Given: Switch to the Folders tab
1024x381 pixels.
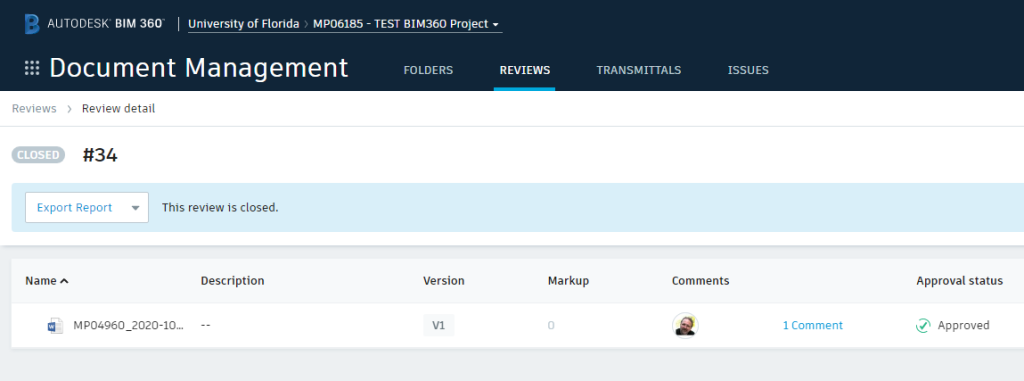Looking at the screenshot, I should point(428,70).
